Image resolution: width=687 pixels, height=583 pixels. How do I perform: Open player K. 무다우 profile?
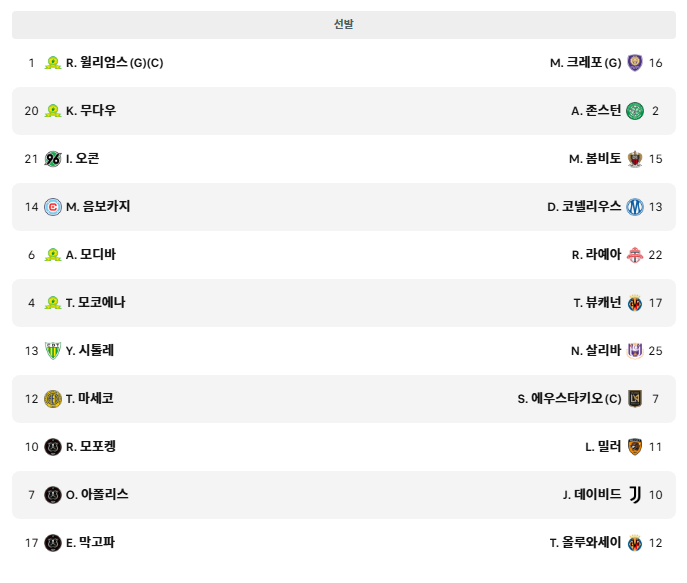click(x=91, y=111)
